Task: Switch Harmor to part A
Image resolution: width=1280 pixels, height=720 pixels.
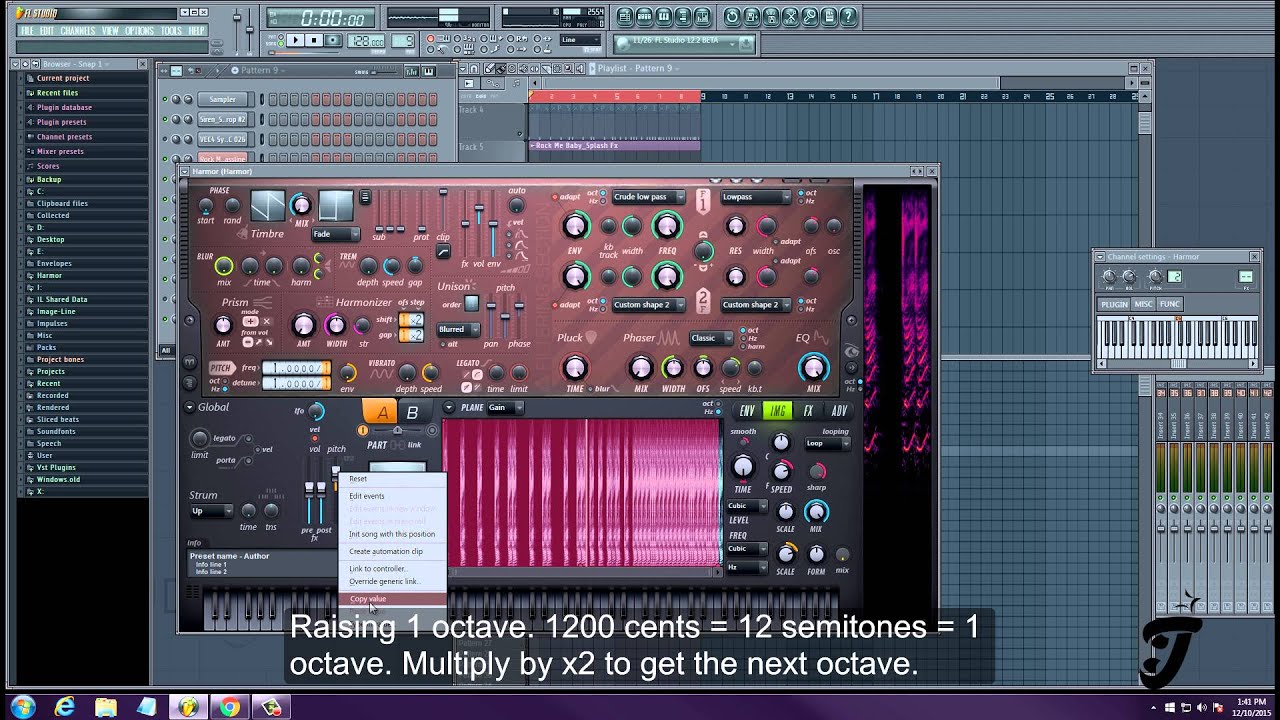Action: click(x=381, y=412)
